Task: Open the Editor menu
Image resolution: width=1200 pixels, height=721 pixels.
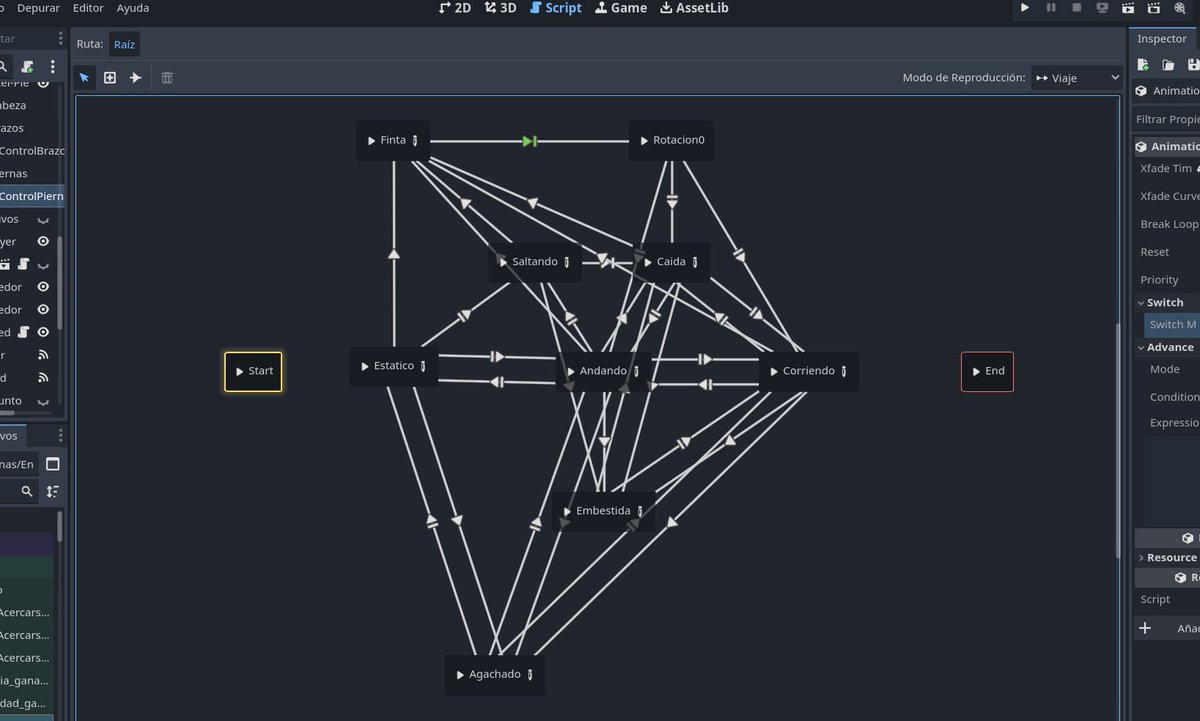Action: (88, 8)
